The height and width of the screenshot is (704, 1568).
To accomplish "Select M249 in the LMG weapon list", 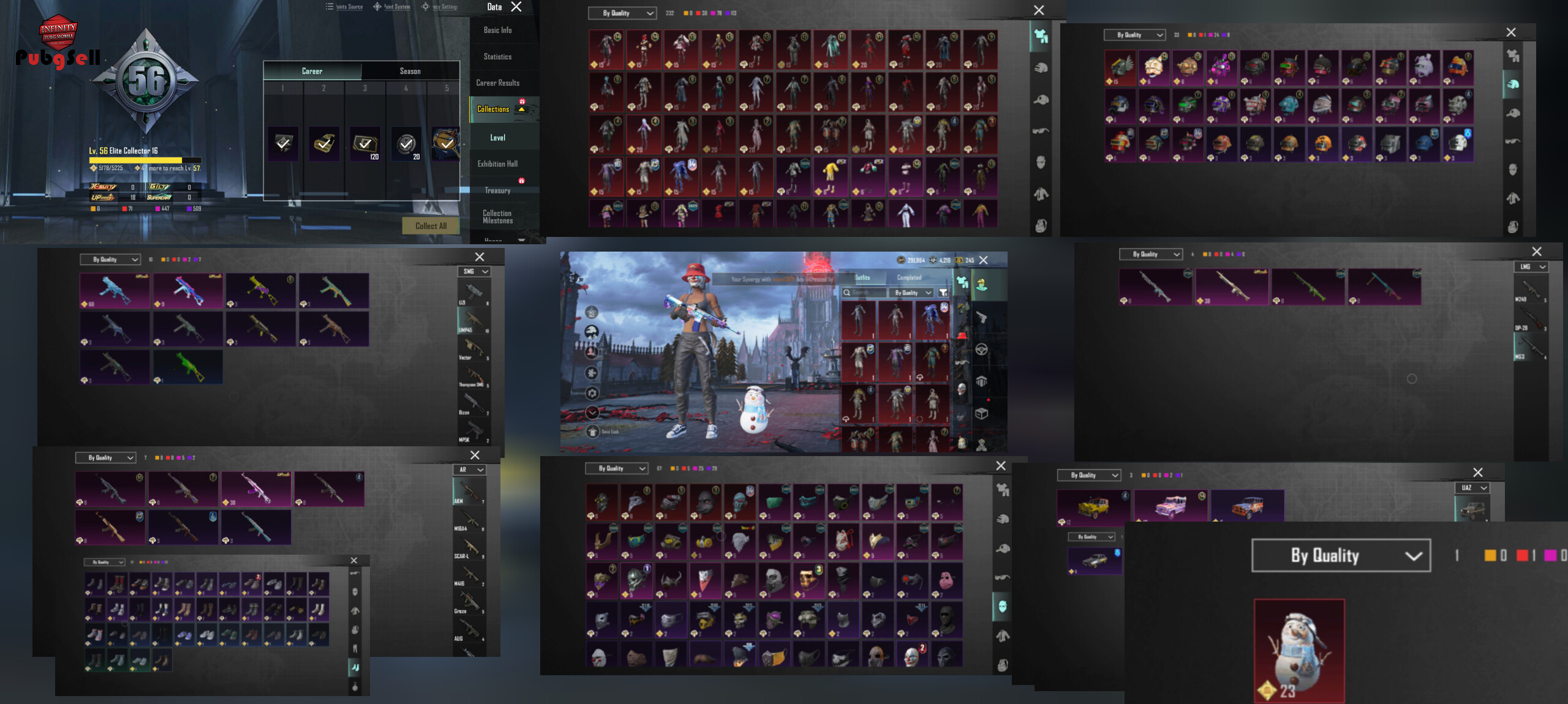I will 1530,290.
